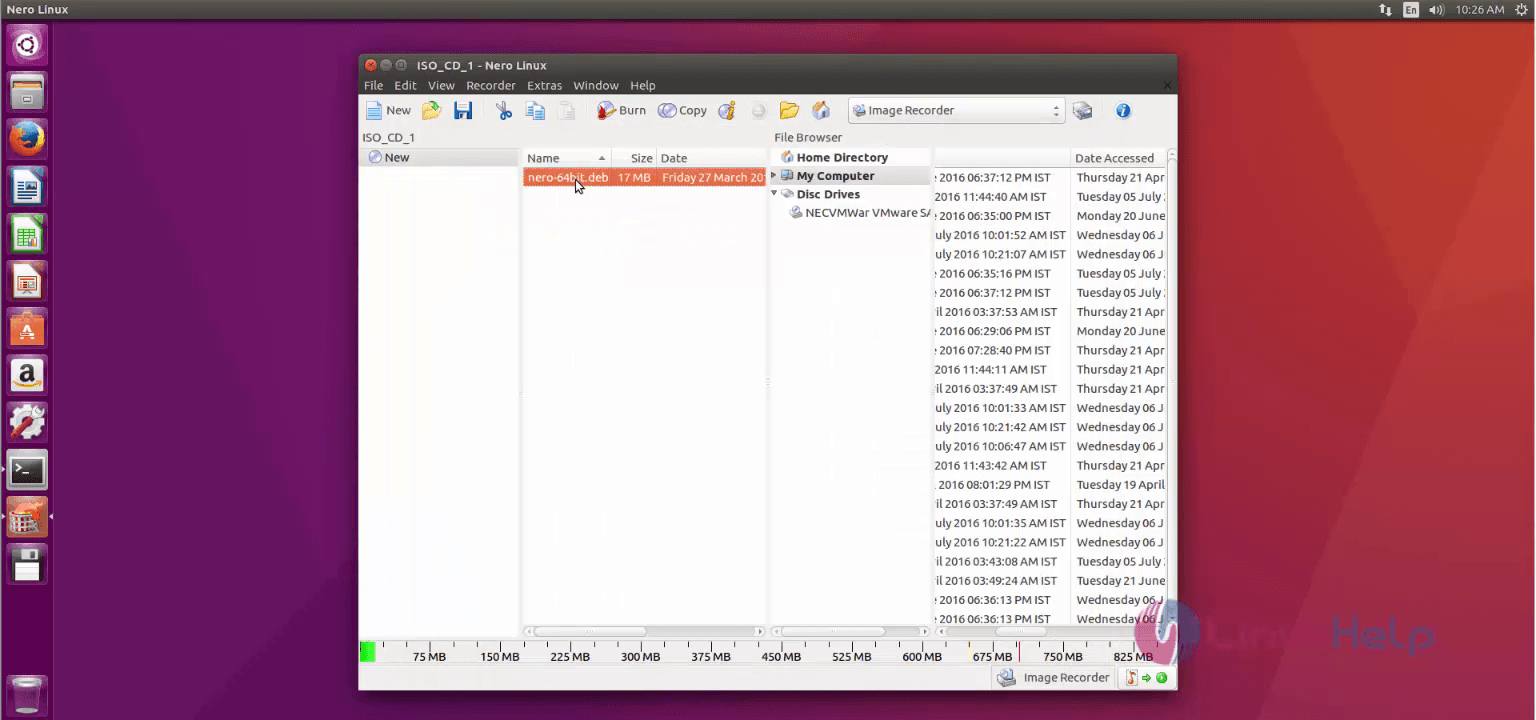
Task: Open Files manager from launcher
Action: [27, 91]
